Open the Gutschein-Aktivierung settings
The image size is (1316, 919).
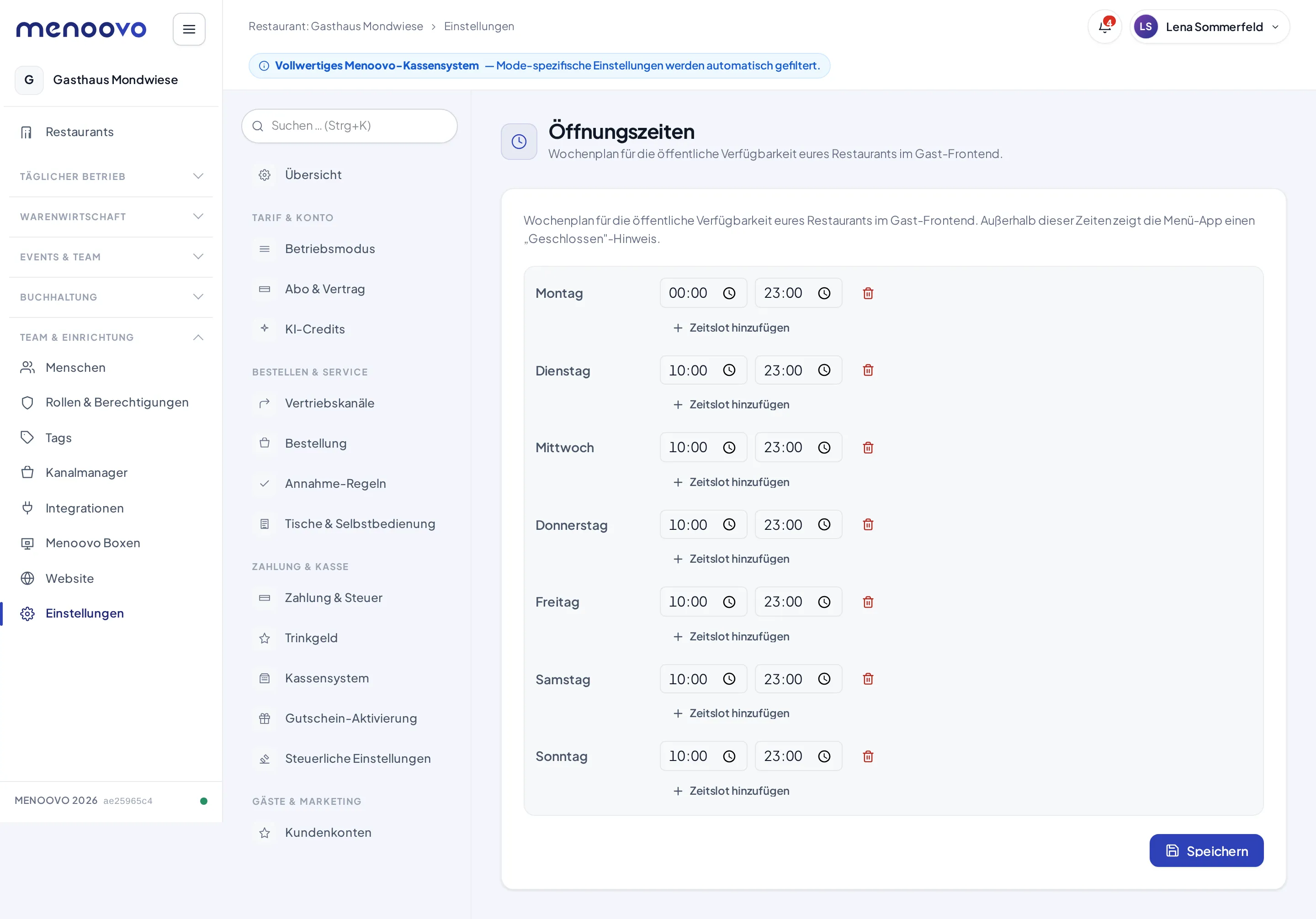tap(350, 718)
